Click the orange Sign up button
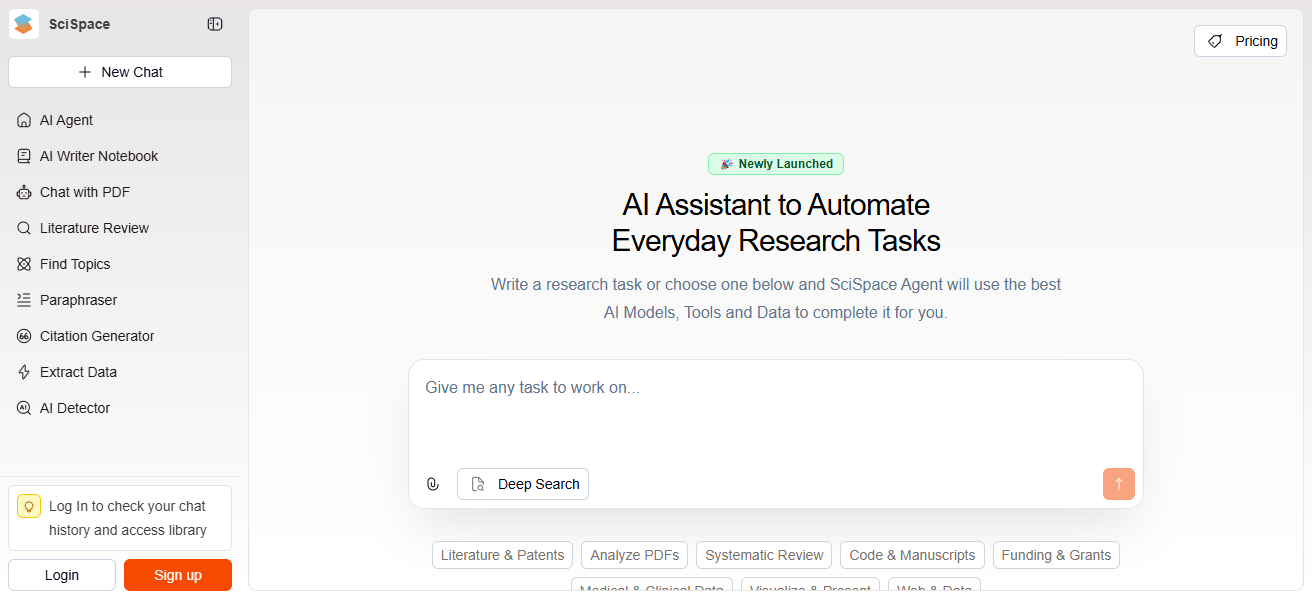 click(x=178, y=575)
